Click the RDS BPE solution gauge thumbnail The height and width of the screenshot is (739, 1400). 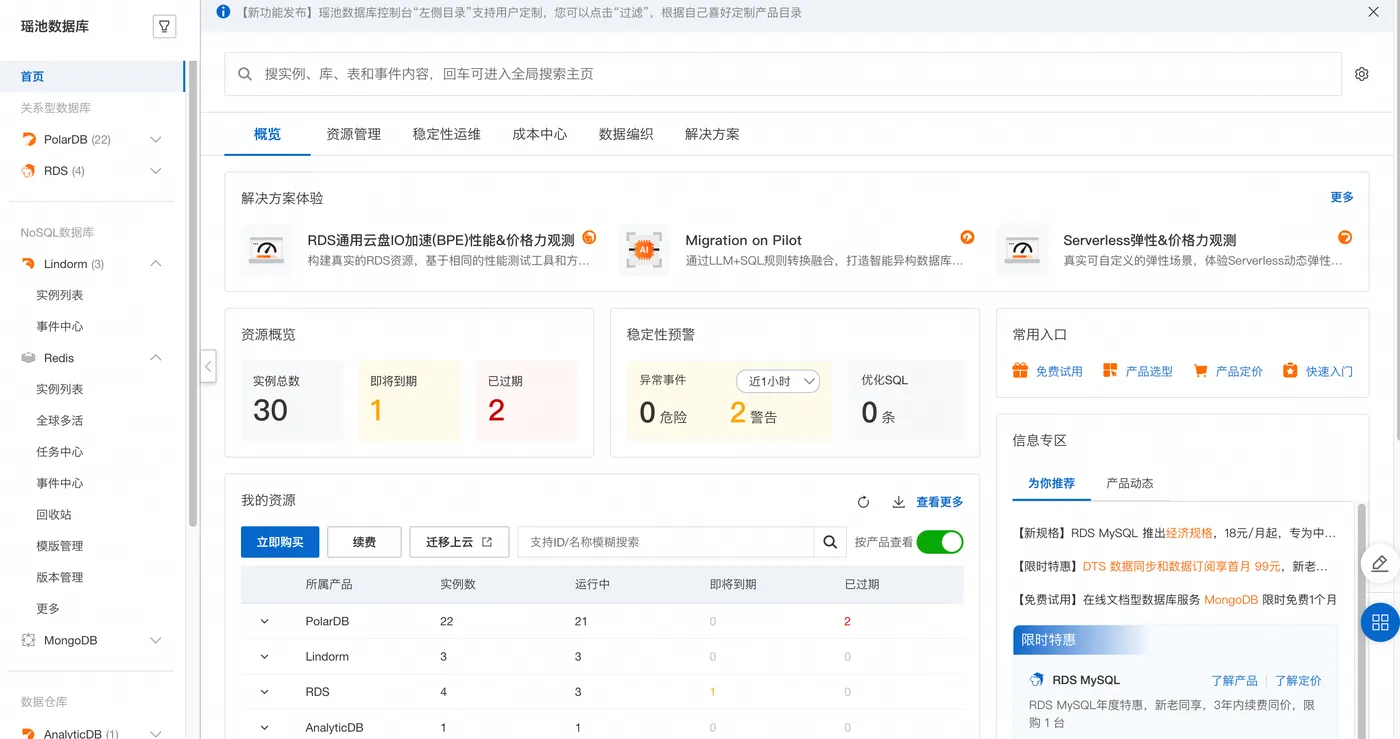click(x=267, y=250)
